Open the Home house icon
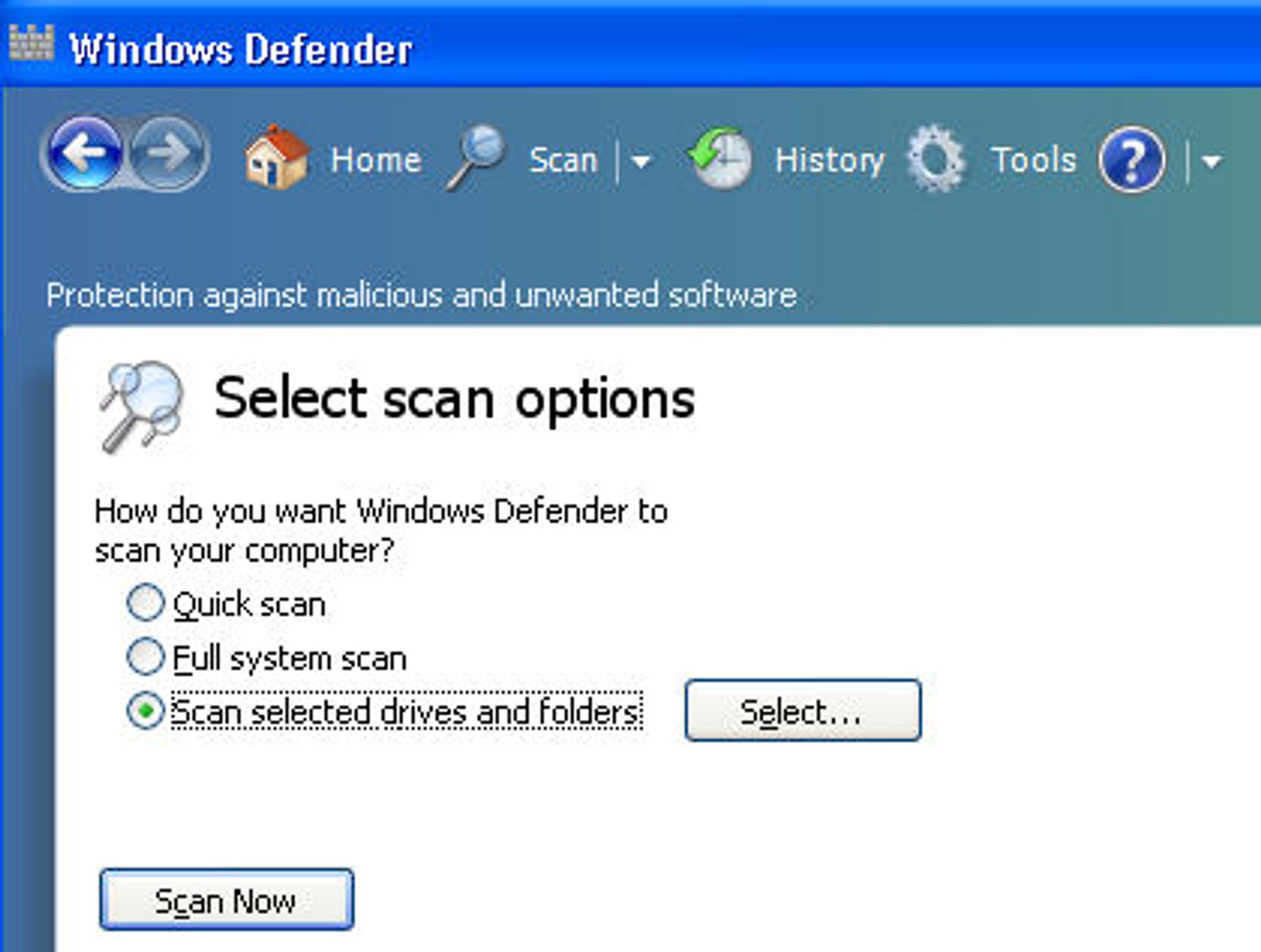The width and height of the screenshot is (1261, 952). [x=276, y=157]
